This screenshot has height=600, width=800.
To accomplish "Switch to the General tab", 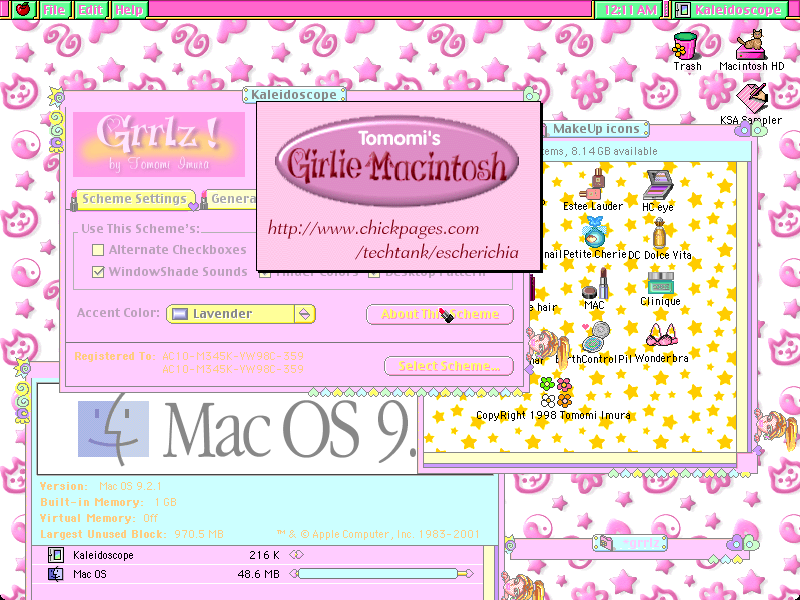I will (x=230, y=199).
